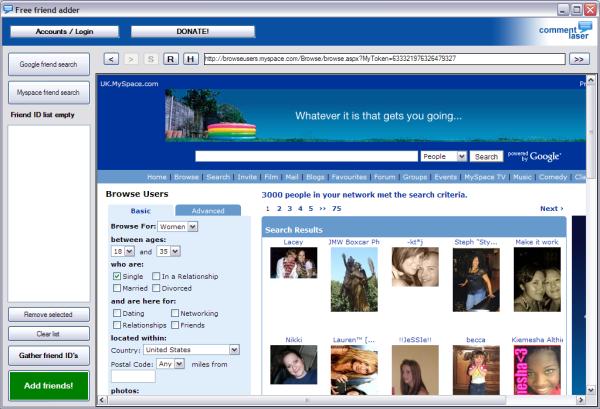Open Make it work profile photo
600x409 pixels.
pos(537,279)
